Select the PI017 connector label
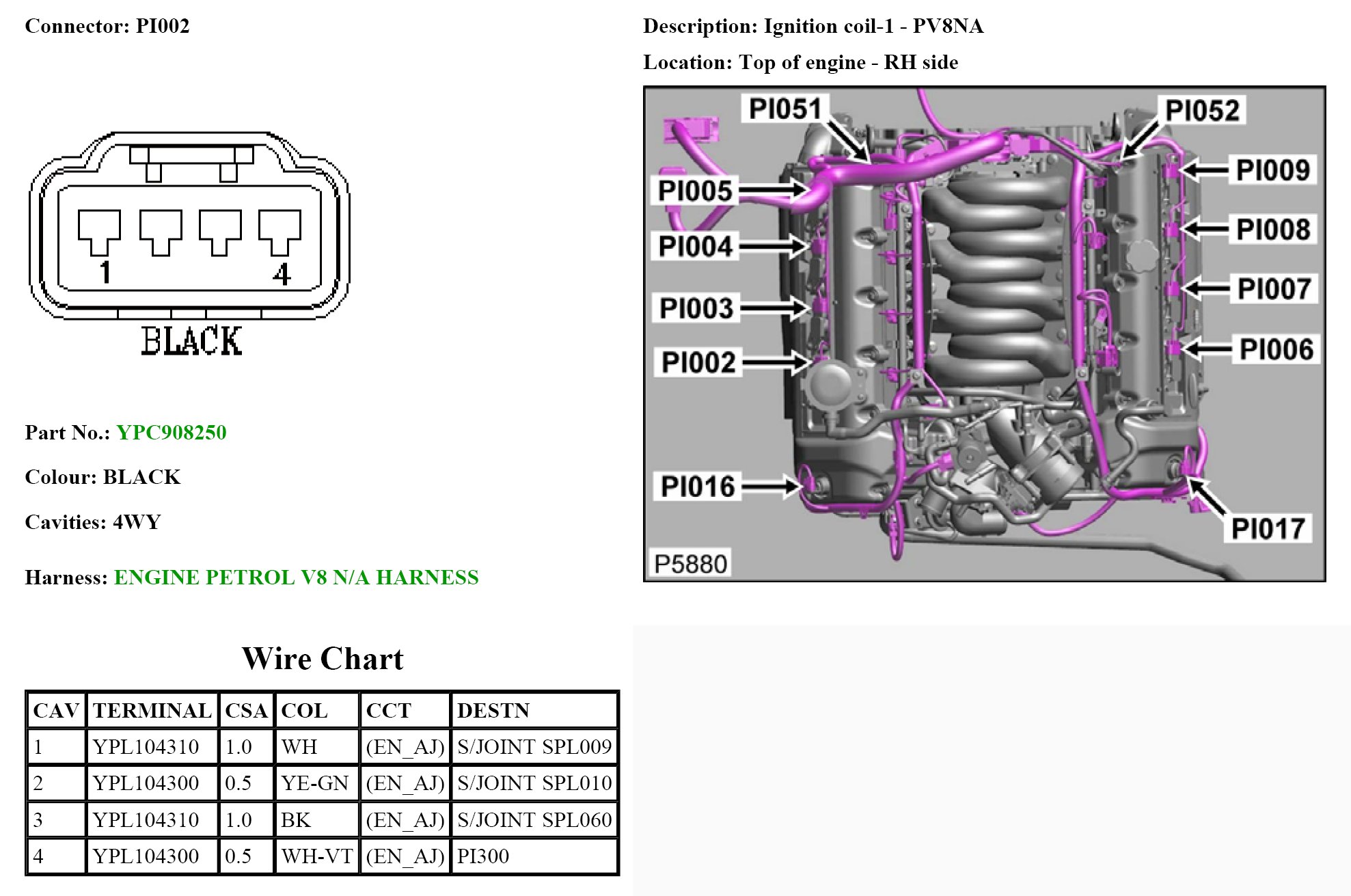The height and width of the screenshot is (896, 1351). point(1268,528)
